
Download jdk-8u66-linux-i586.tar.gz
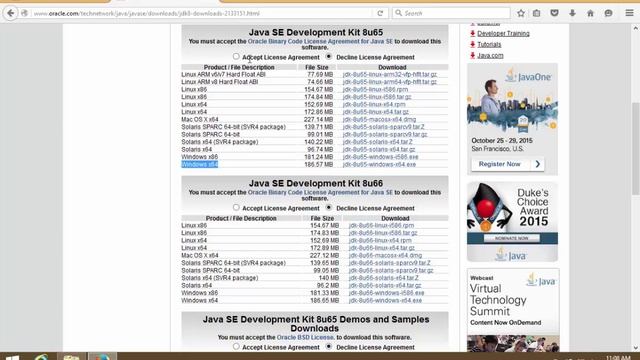(x=383, y=233)
